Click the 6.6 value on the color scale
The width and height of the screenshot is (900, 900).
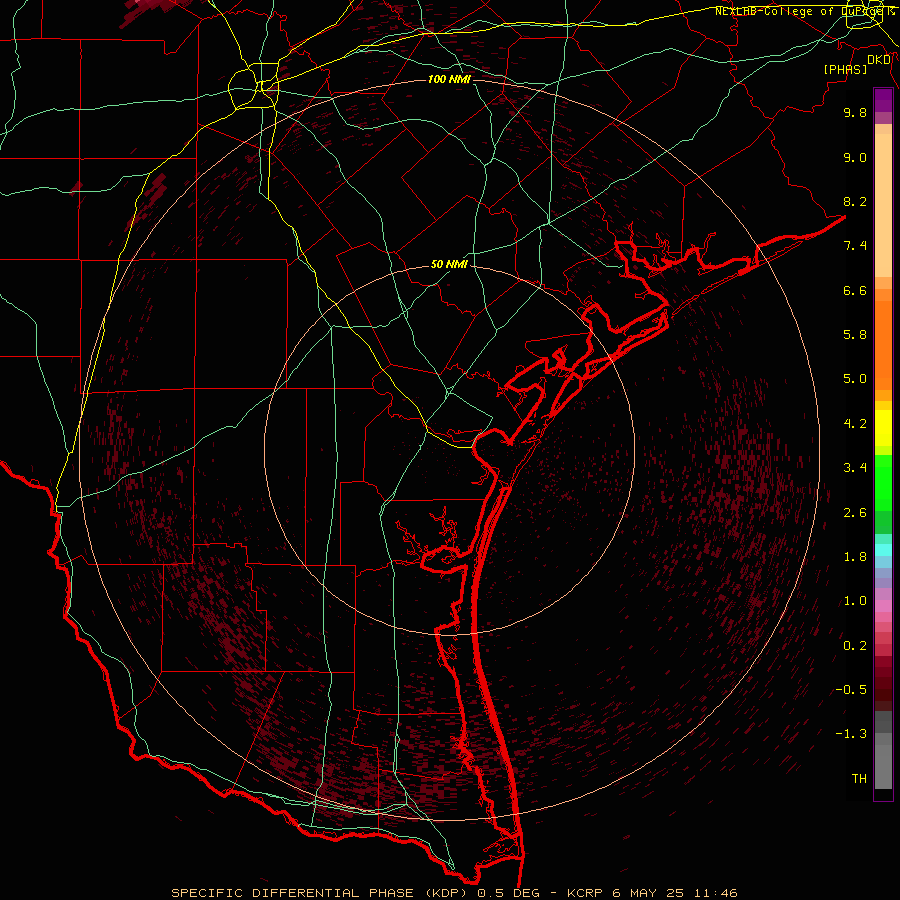[855, 290]
